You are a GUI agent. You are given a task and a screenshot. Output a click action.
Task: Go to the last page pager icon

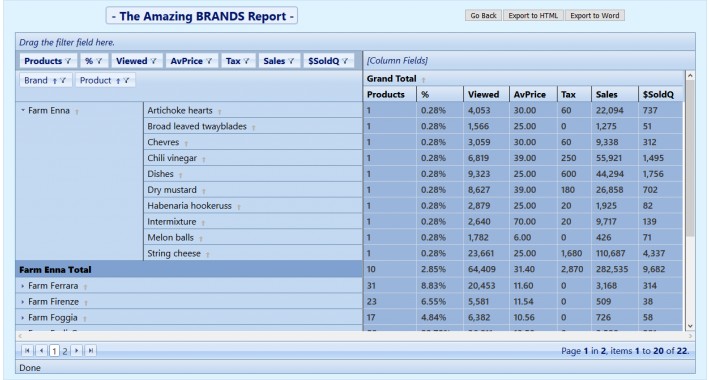[91, 351]
